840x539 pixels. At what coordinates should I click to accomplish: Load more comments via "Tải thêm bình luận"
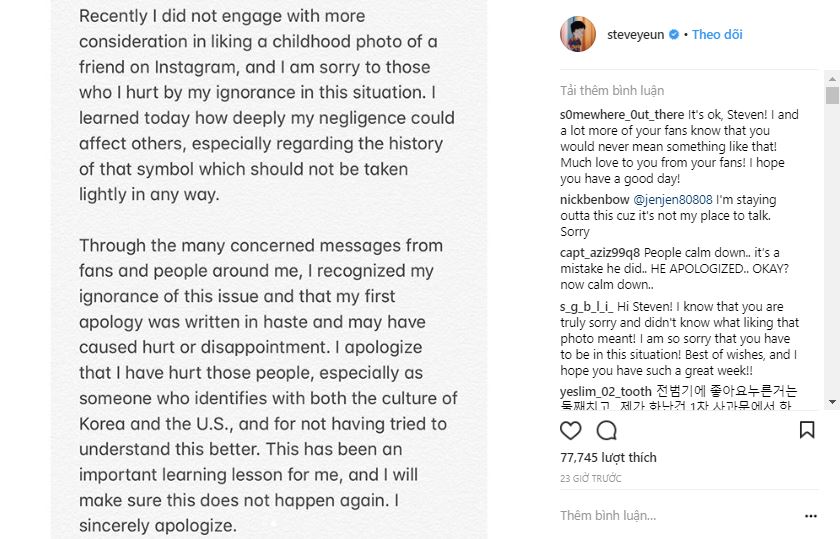tap(611, 91)
